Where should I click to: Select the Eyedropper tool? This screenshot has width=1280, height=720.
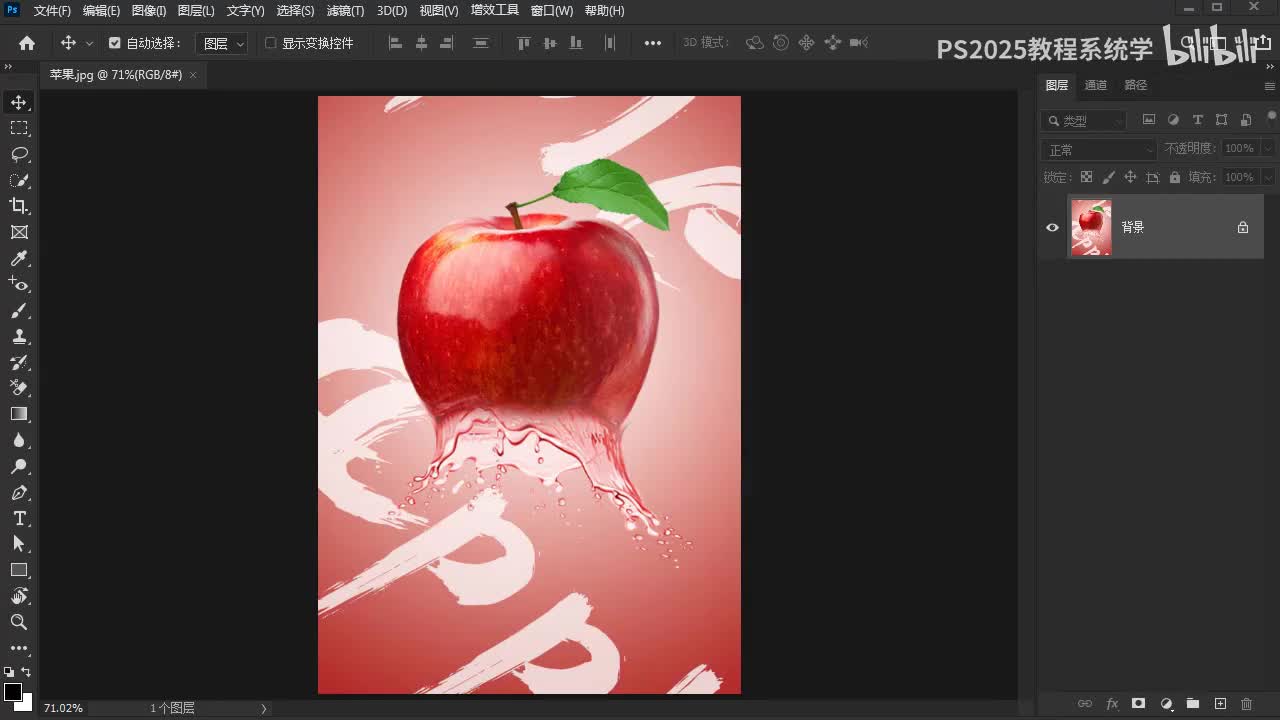(19, 259)
